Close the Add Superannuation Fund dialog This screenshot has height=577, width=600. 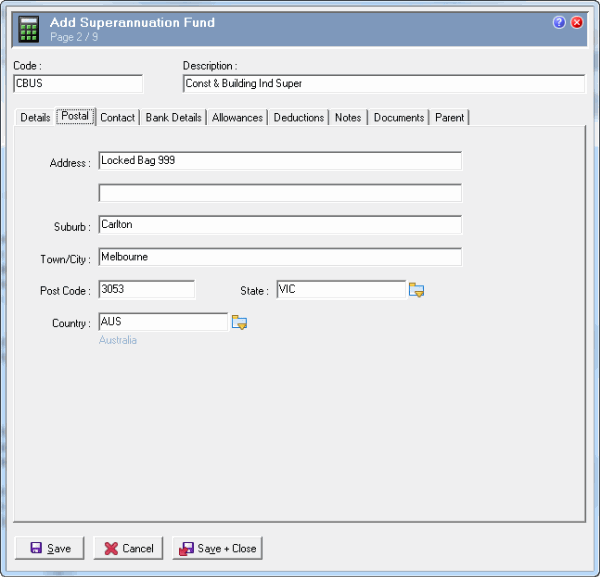click(577, 22)
